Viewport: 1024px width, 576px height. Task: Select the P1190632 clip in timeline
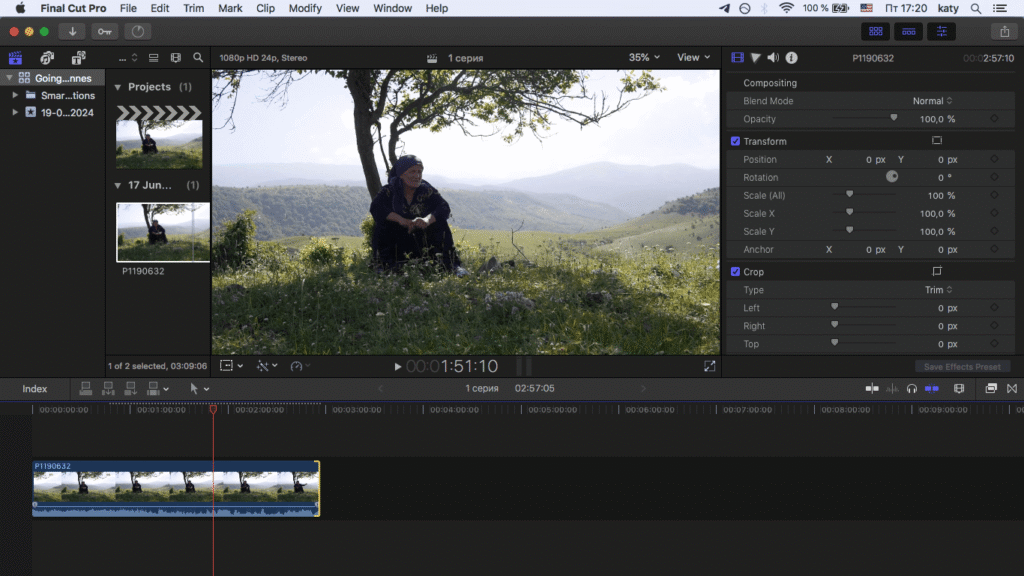[176, 488]
